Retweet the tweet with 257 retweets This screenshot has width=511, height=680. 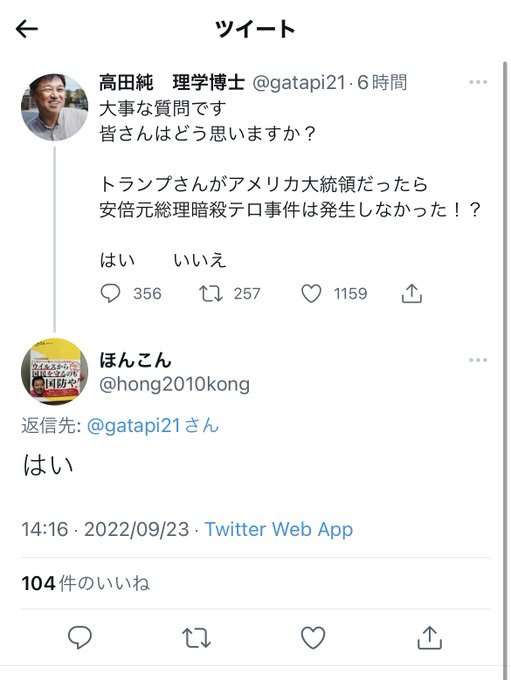pyautogui.click(x=211, y=294)
